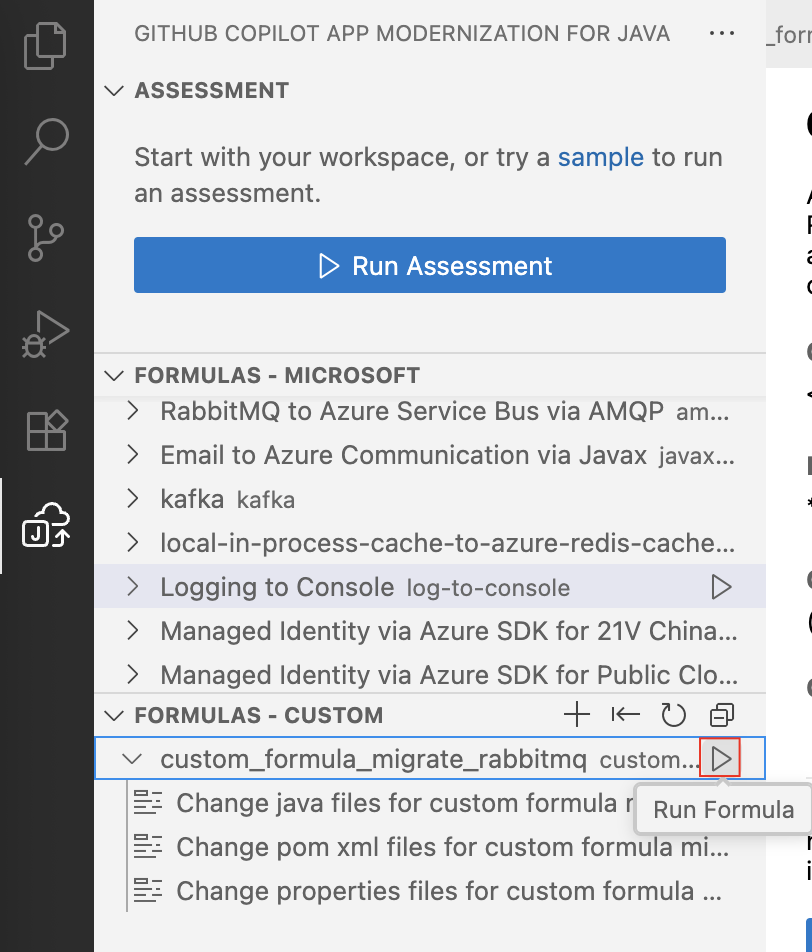Refresh the custom formulas list
The image size is (812, 952).
tap(673, 715)
